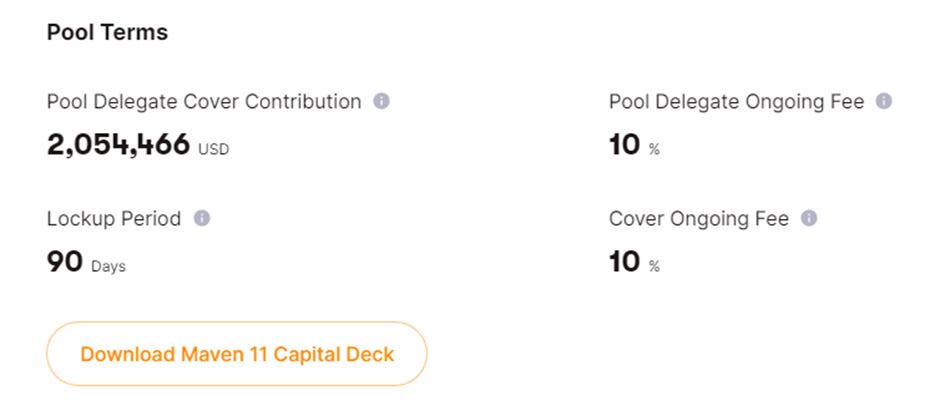The width and height of the screenshot is (940, 411).
Task: Click the 90 lockup period value
Action: tap(65, 262)
